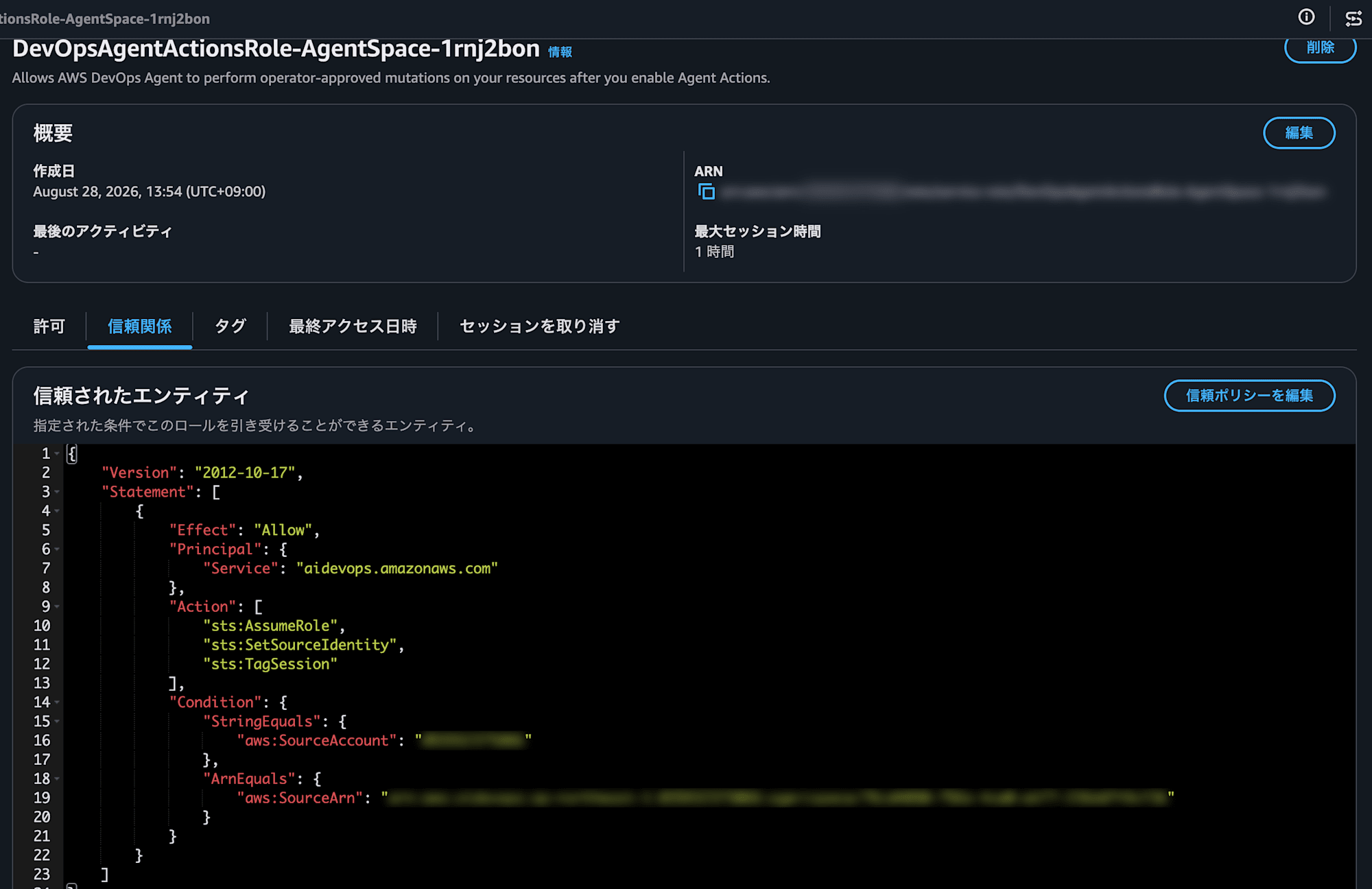Open the セッションを取り消す tab
This screenshot has height=889, width=1372.
(539, 327)
